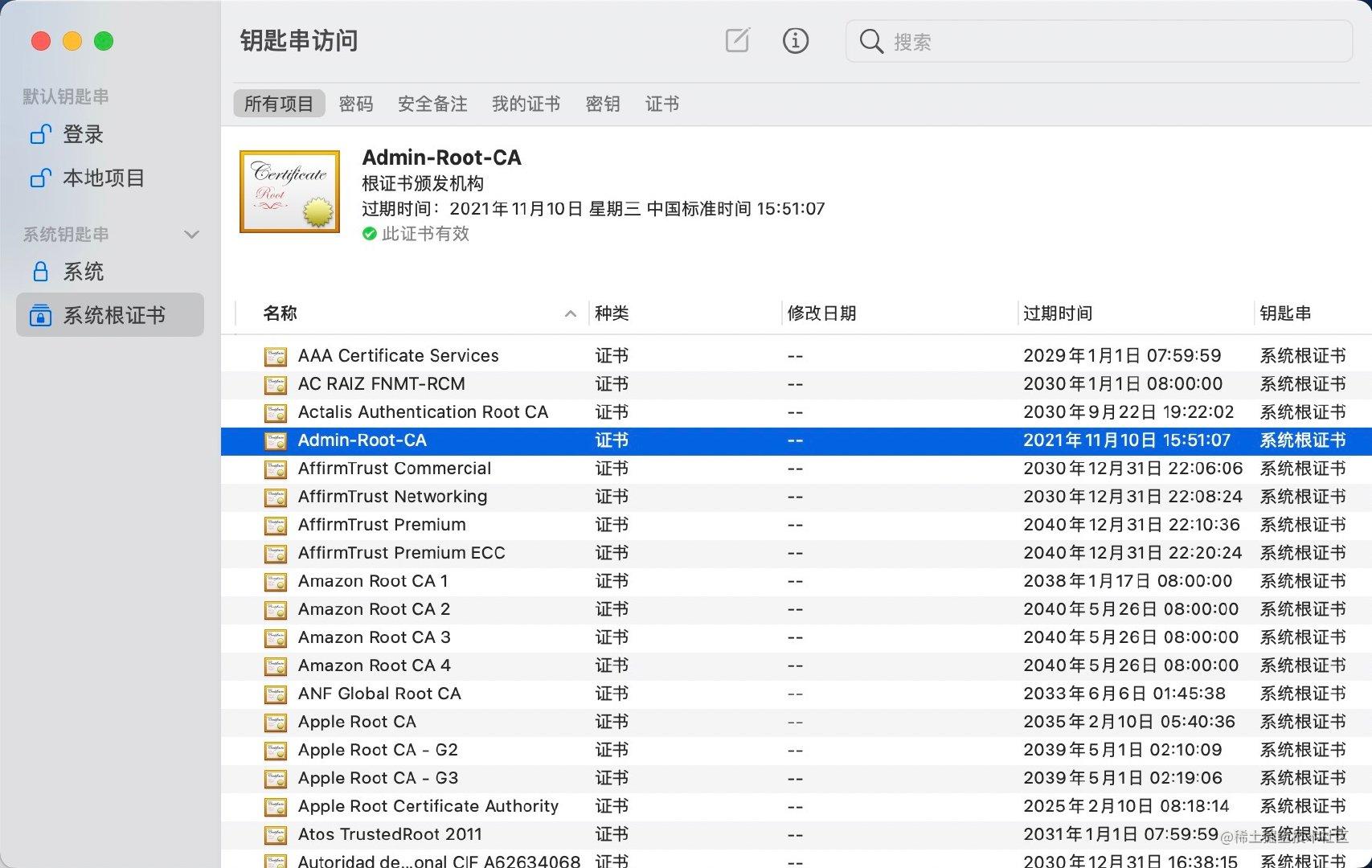
Task: Click the macOS yellow minimize window button
Action: pos(72,41)
